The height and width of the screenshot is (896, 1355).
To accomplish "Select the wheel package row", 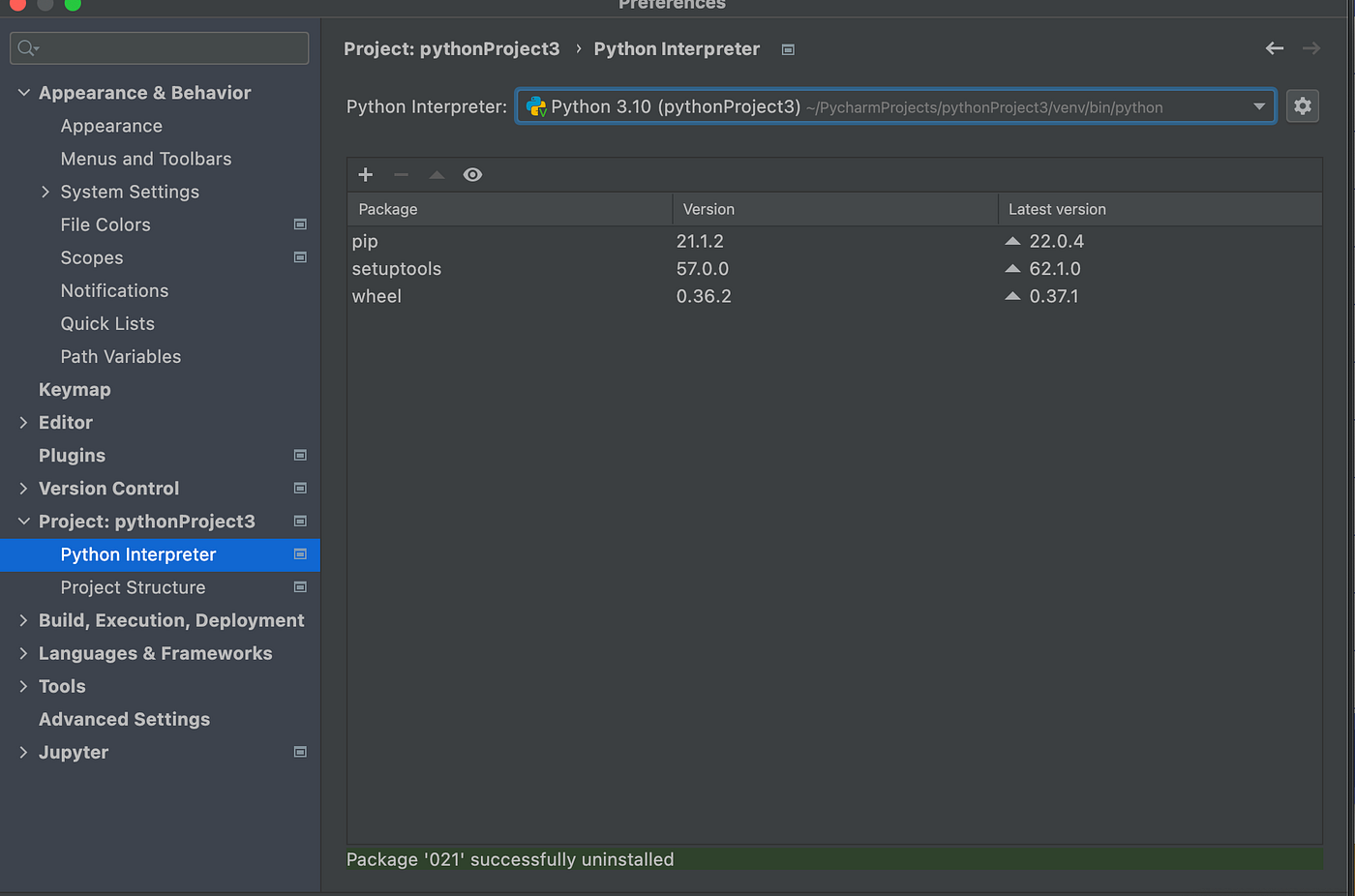I will pyautogui.click(x=834, y=296).
